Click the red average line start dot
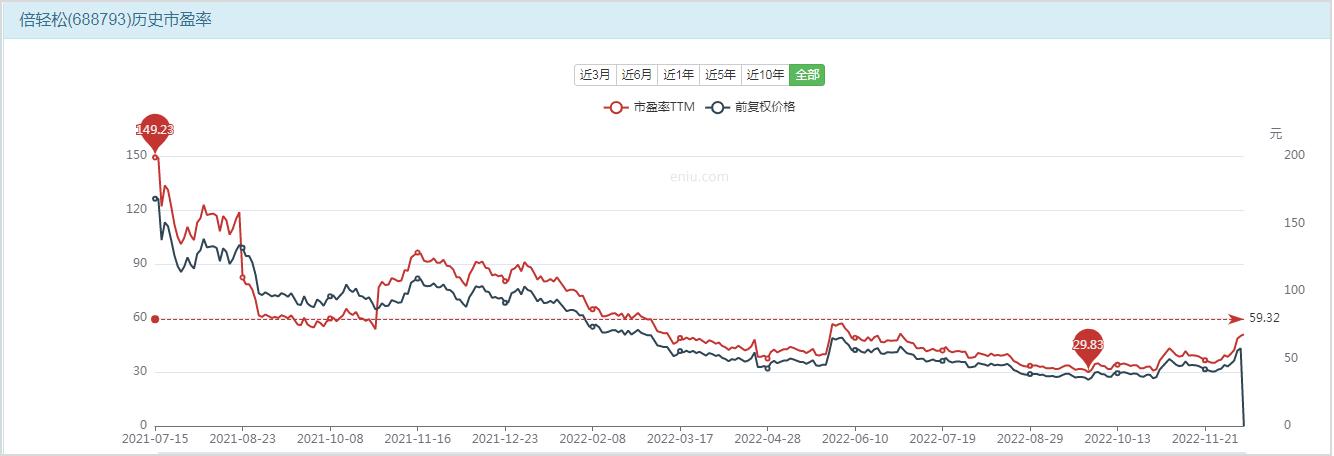The image size is (1334, 456). tap(155, 319)
